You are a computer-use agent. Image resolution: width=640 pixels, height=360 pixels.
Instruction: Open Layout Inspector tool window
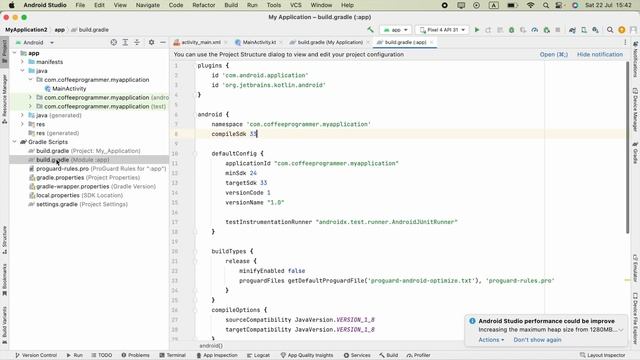(602, 355)
